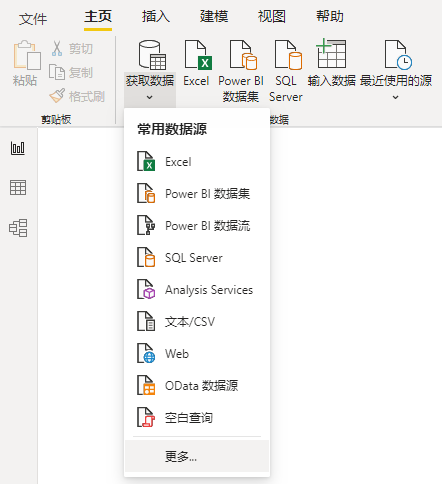442x484 pixels.
Task: Click the 粘贴 label under paste
Action: (25, 80)
